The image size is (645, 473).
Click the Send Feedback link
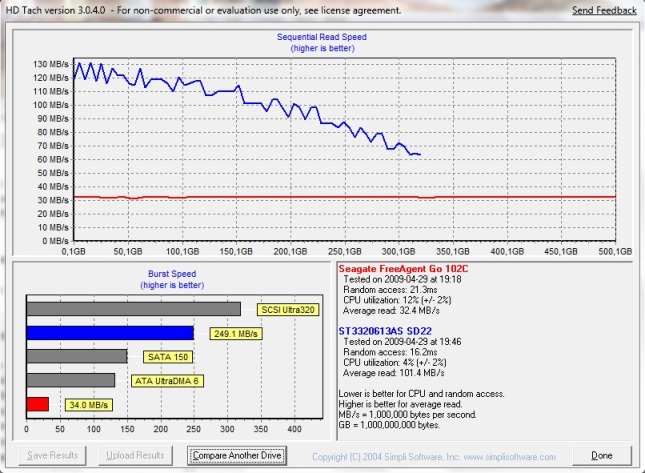(x=603, y=10)
